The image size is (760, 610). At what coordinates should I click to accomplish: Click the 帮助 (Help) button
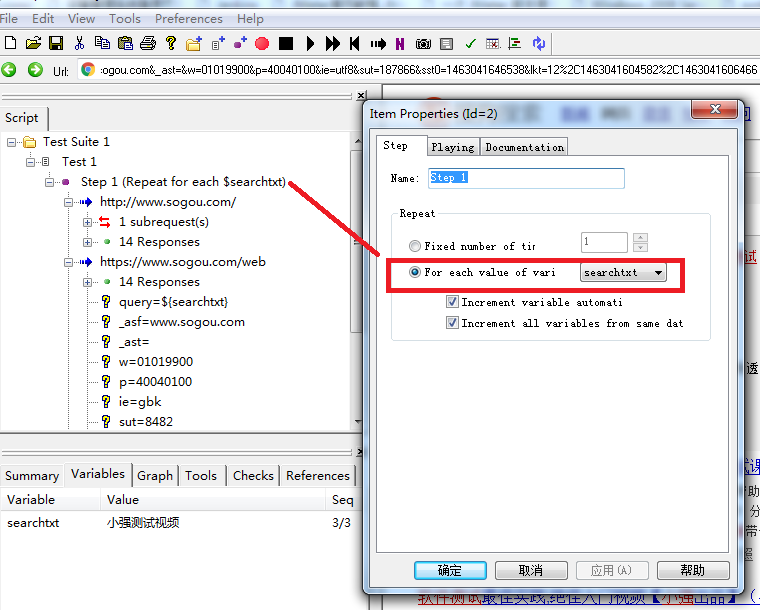tap(693, 570)
